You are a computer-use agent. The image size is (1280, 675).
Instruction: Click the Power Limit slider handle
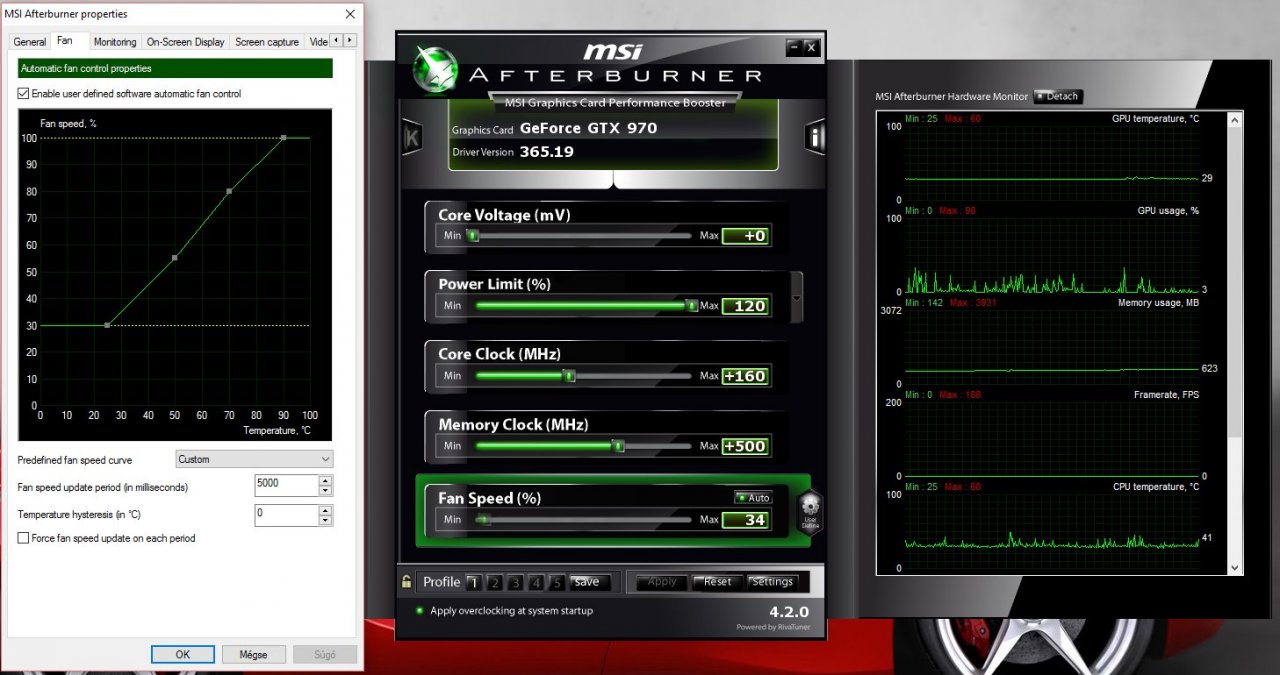pyautogui.click(x=691, y=305)
